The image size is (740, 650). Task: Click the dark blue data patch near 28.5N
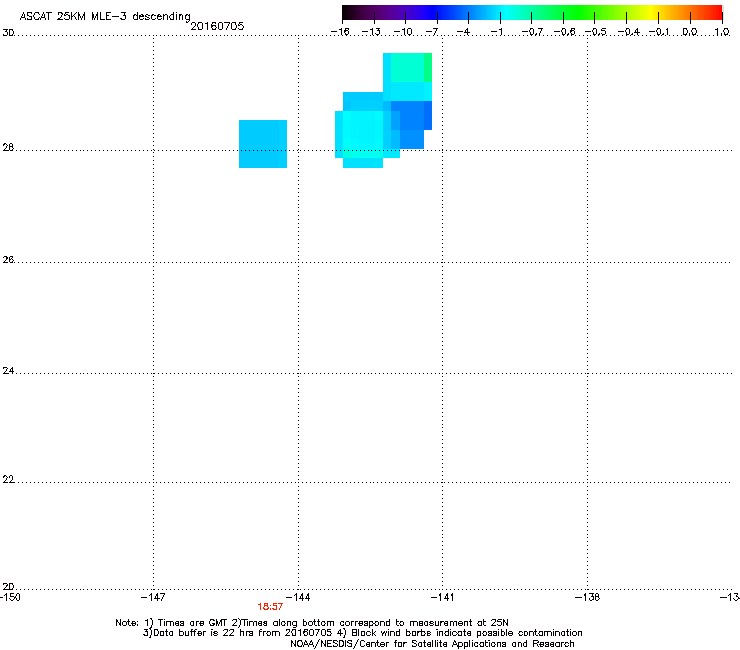click(411, 116)
